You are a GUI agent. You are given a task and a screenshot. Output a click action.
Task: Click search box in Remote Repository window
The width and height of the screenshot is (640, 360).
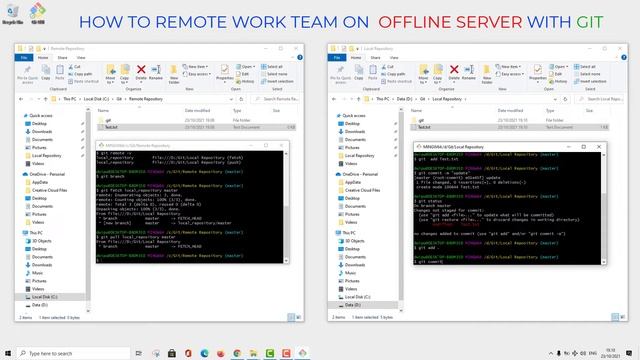click(x=276, y=99)
